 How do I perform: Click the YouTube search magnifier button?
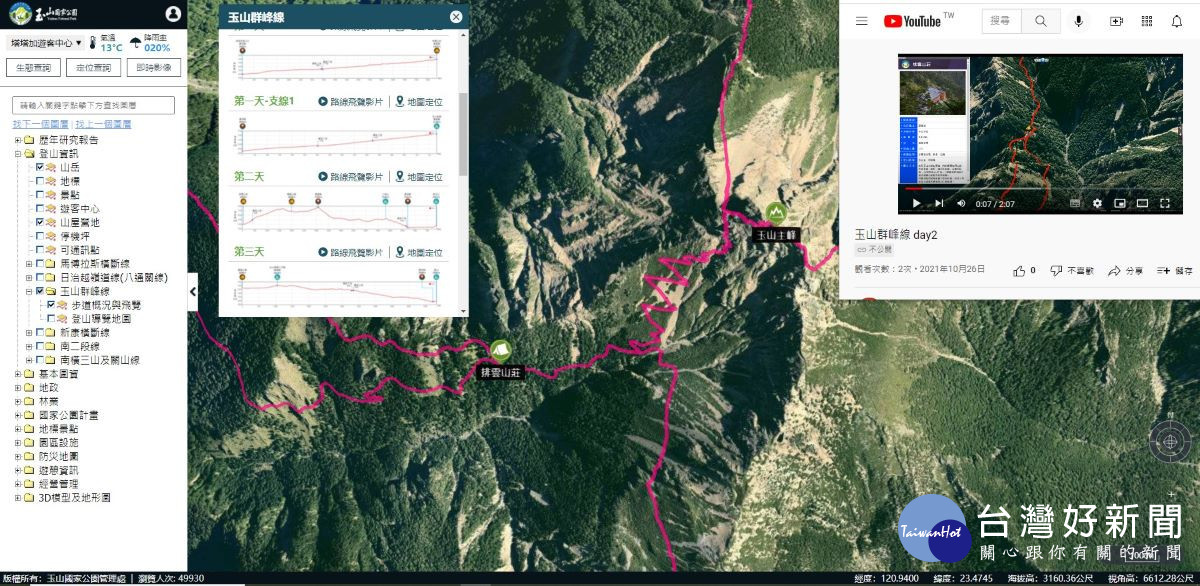pyautogui.click(x=1042, y=21)
